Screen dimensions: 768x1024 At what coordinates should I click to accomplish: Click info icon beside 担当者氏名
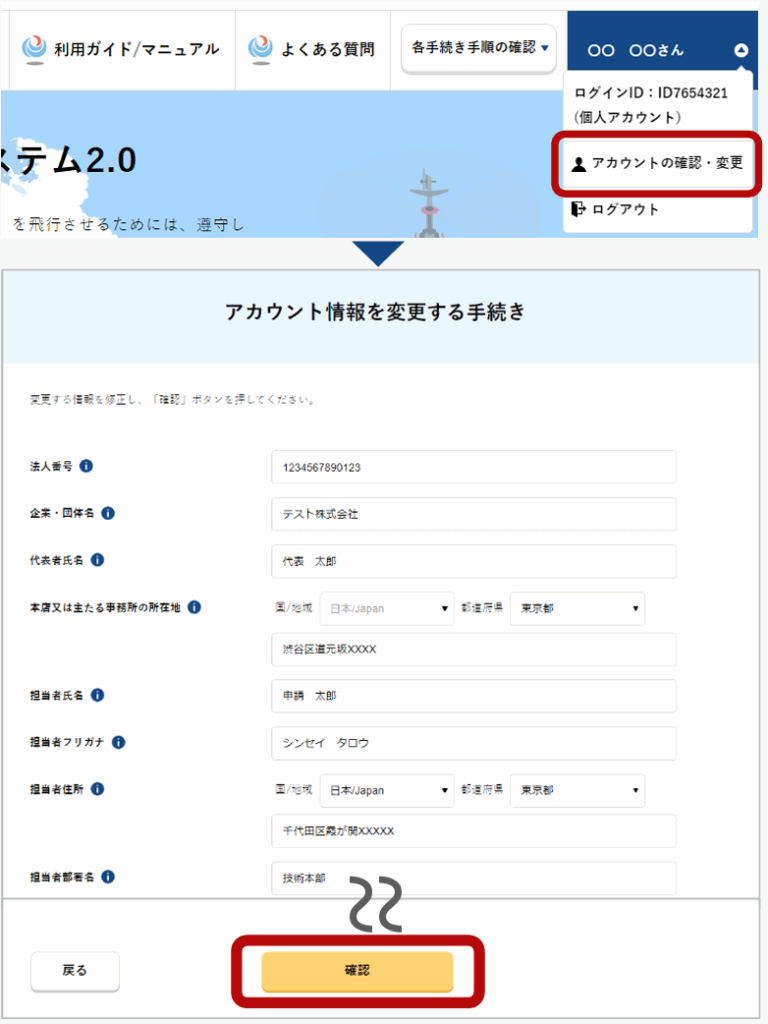click(98, 695)
